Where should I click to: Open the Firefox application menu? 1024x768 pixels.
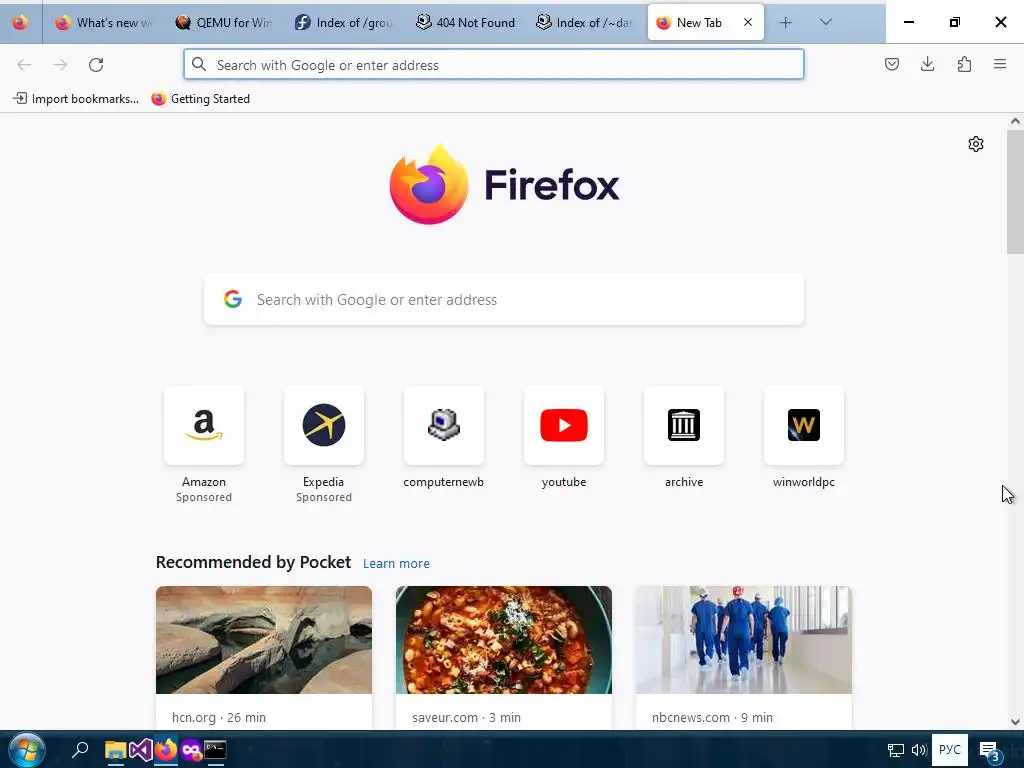pos(1000,64)
